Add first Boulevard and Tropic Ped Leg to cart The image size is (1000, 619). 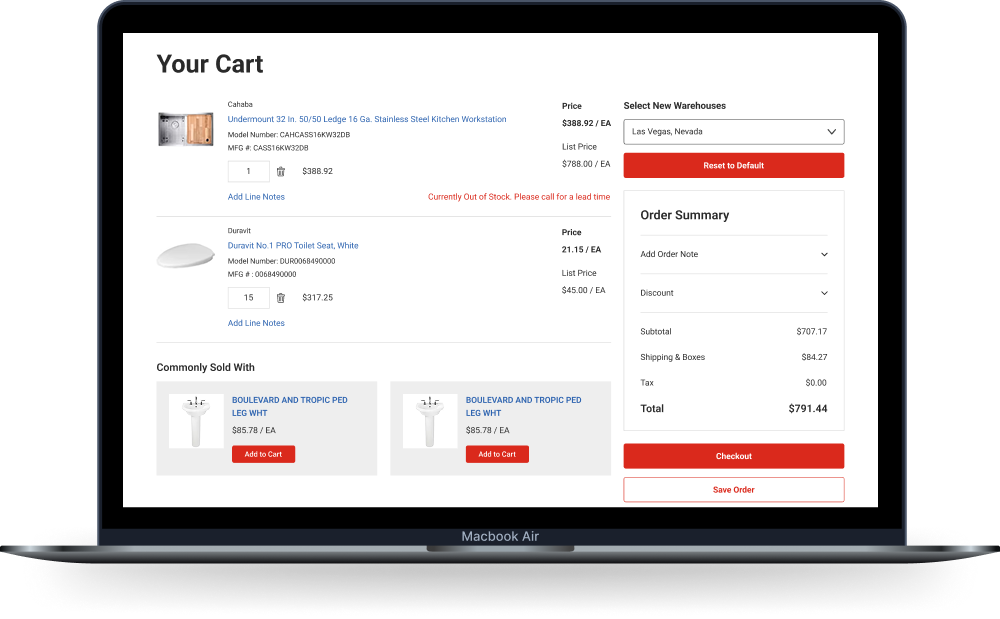pos(263,454)
